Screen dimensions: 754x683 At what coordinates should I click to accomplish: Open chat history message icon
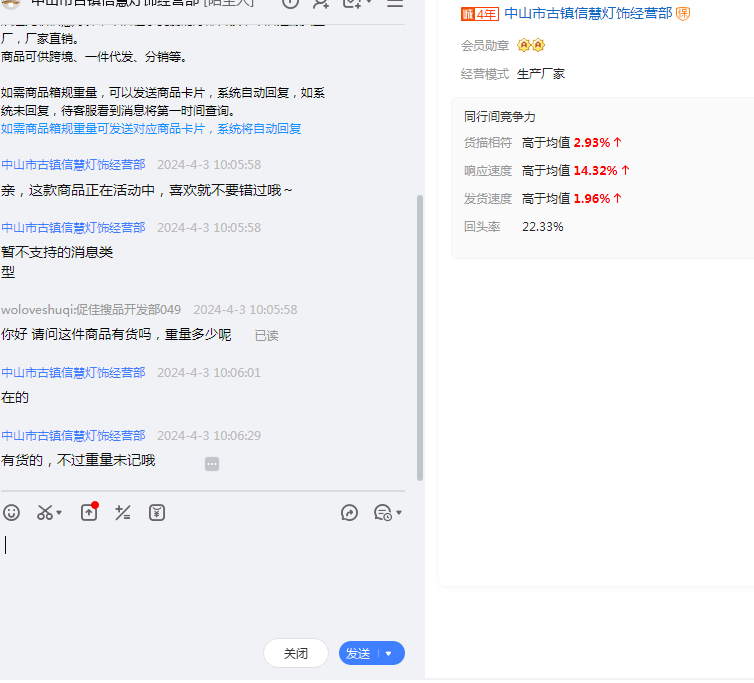382,513
